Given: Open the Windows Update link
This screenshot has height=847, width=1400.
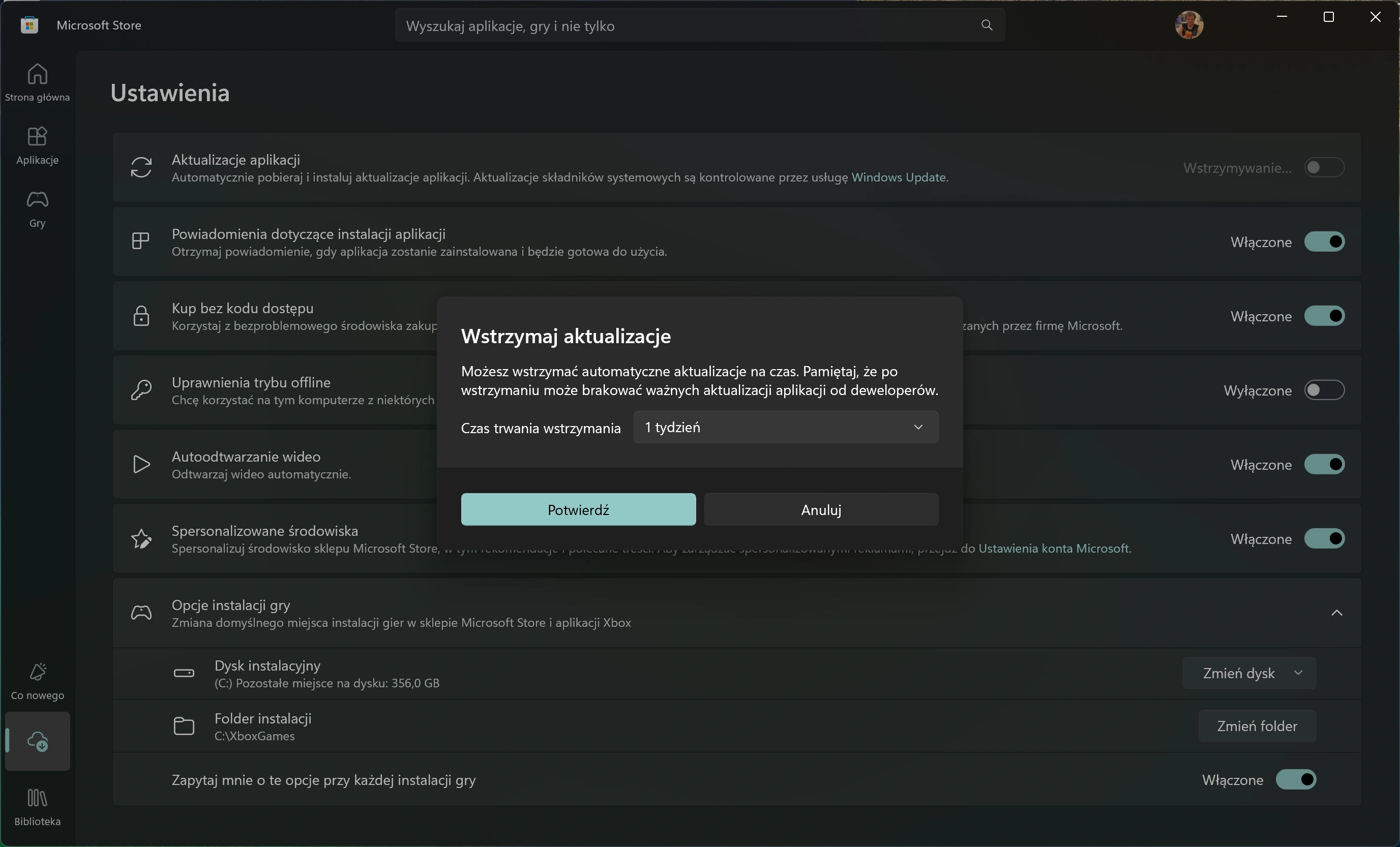Looking at the screenshot, I should (898, 177).
